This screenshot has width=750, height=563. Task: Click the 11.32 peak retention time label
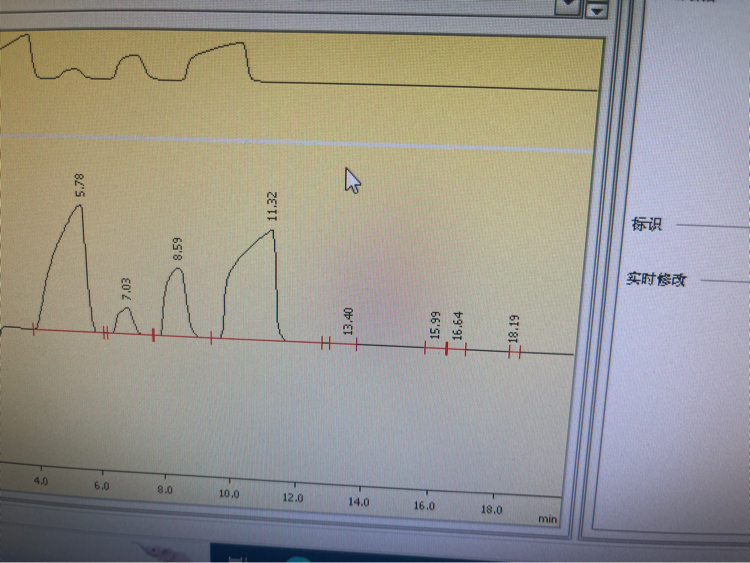click(272, 207)
